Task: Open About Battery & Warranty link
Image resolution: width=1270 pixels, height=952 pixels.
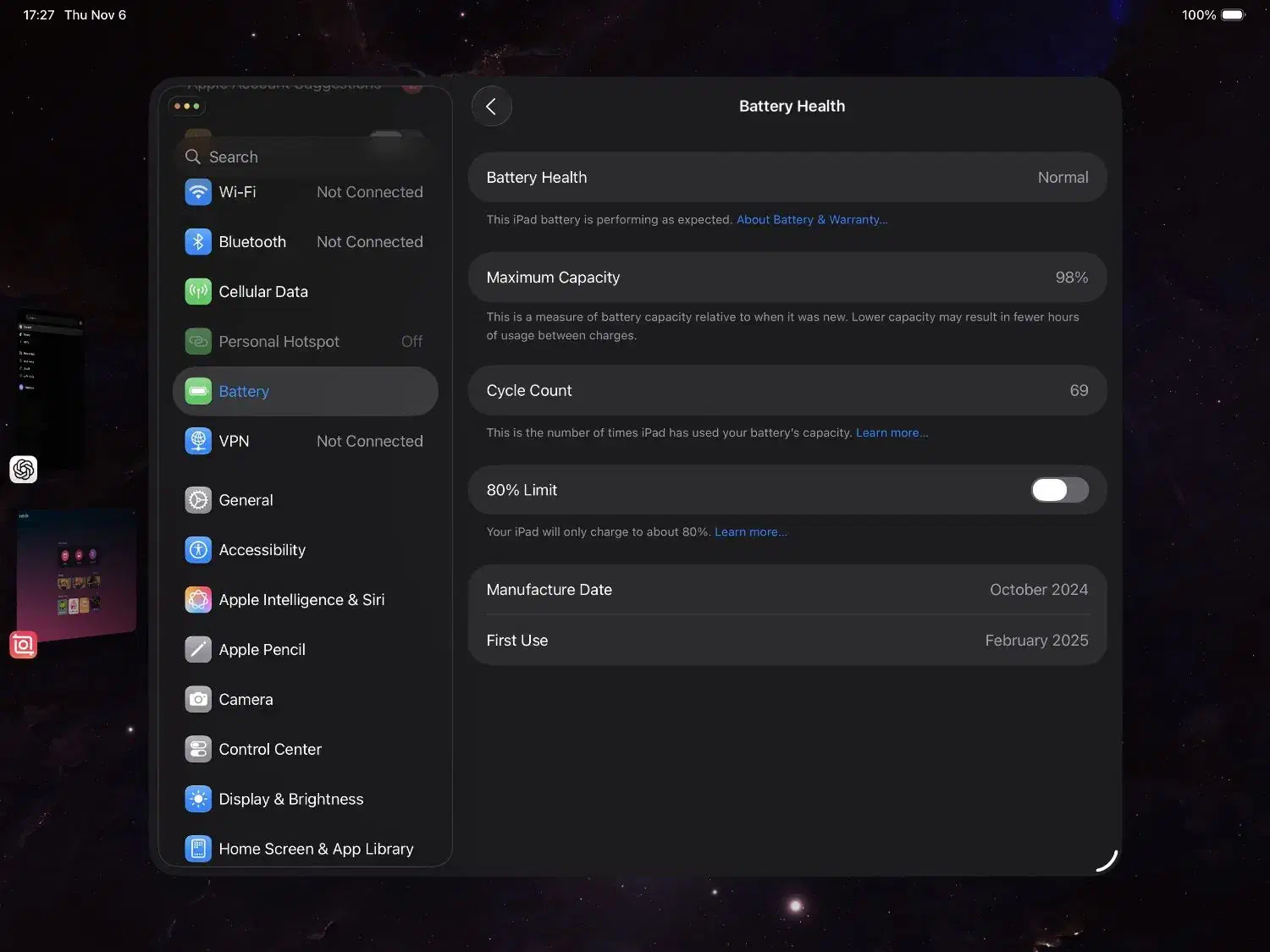Action: [811, 220]
